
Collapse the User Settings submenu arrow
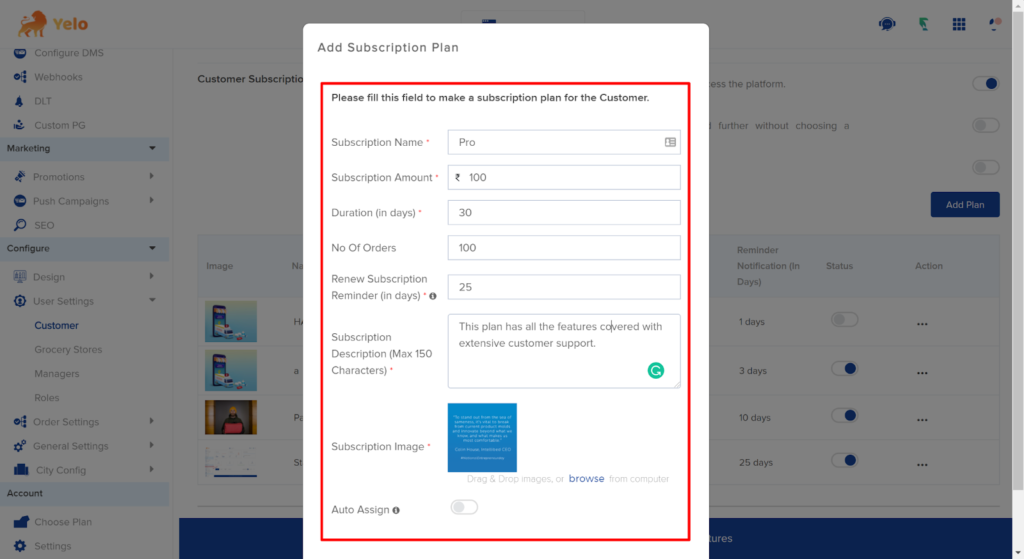click(152, 300)
